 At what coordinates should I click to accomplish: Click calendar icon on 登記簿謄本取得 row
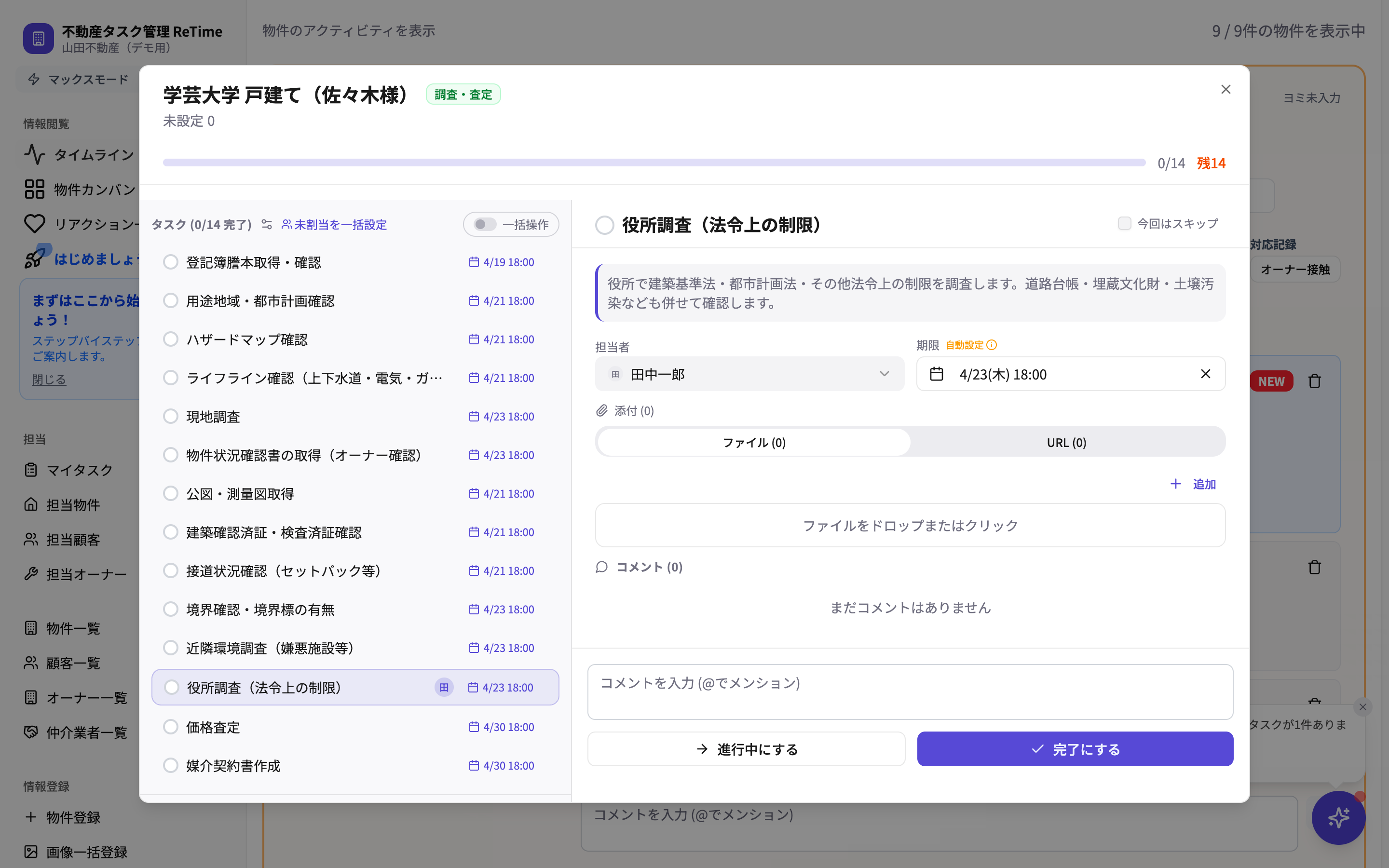point(474,262)
